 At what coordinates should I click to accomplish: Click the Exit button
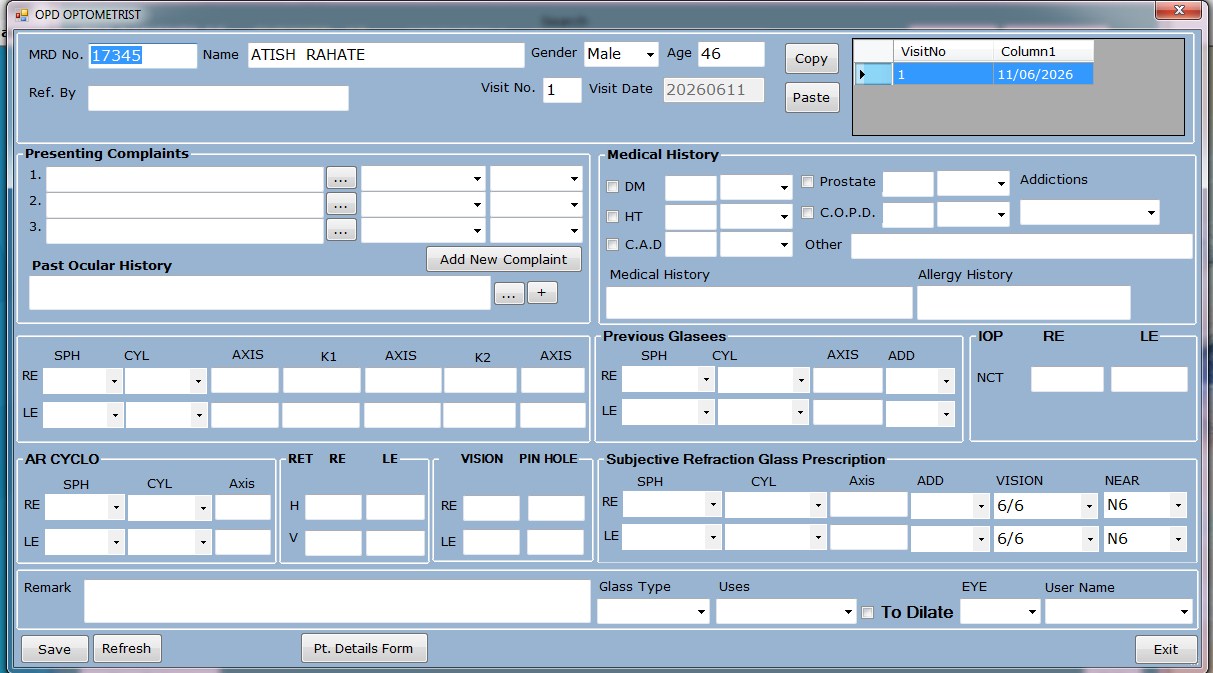(1166, 649)
